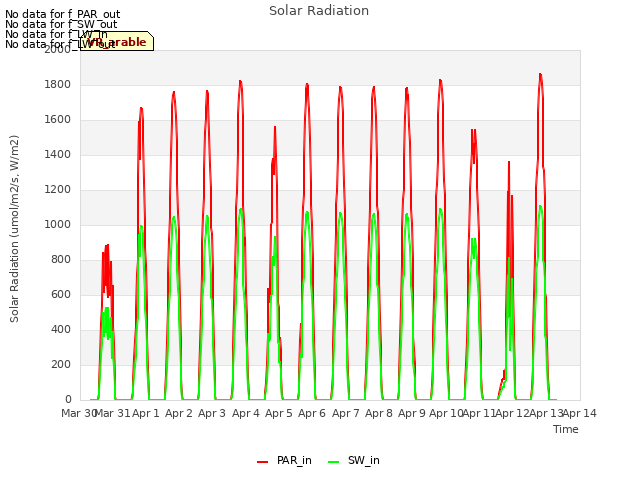Click the Apr 2 x-axis tick label

point(179,413)
